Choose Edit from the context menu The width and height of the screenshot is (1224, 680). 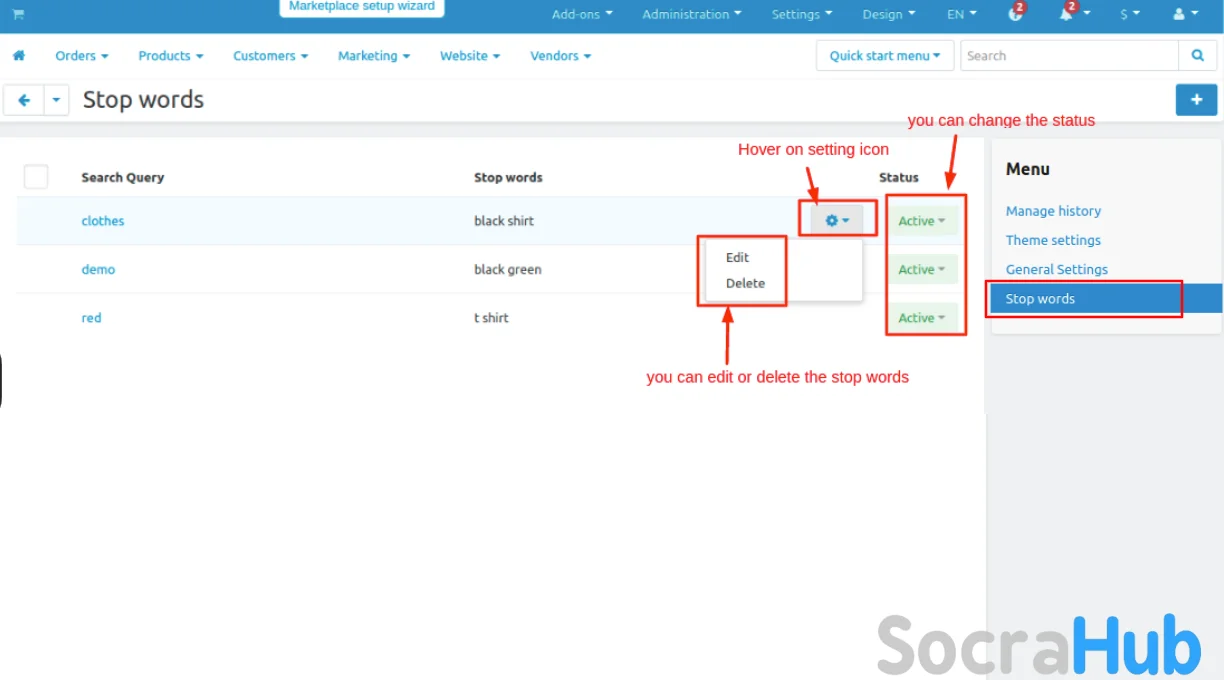click(737, 257)
